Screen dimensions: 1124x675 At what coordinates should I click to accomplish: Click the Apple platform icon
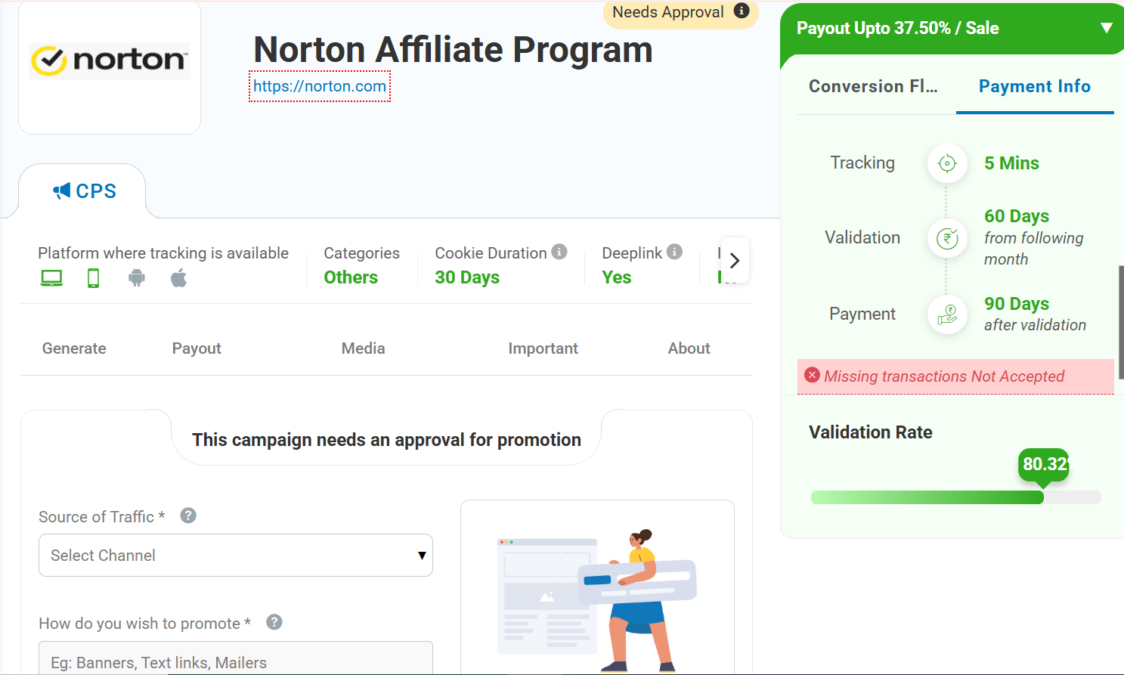click(x=179, y=278)
